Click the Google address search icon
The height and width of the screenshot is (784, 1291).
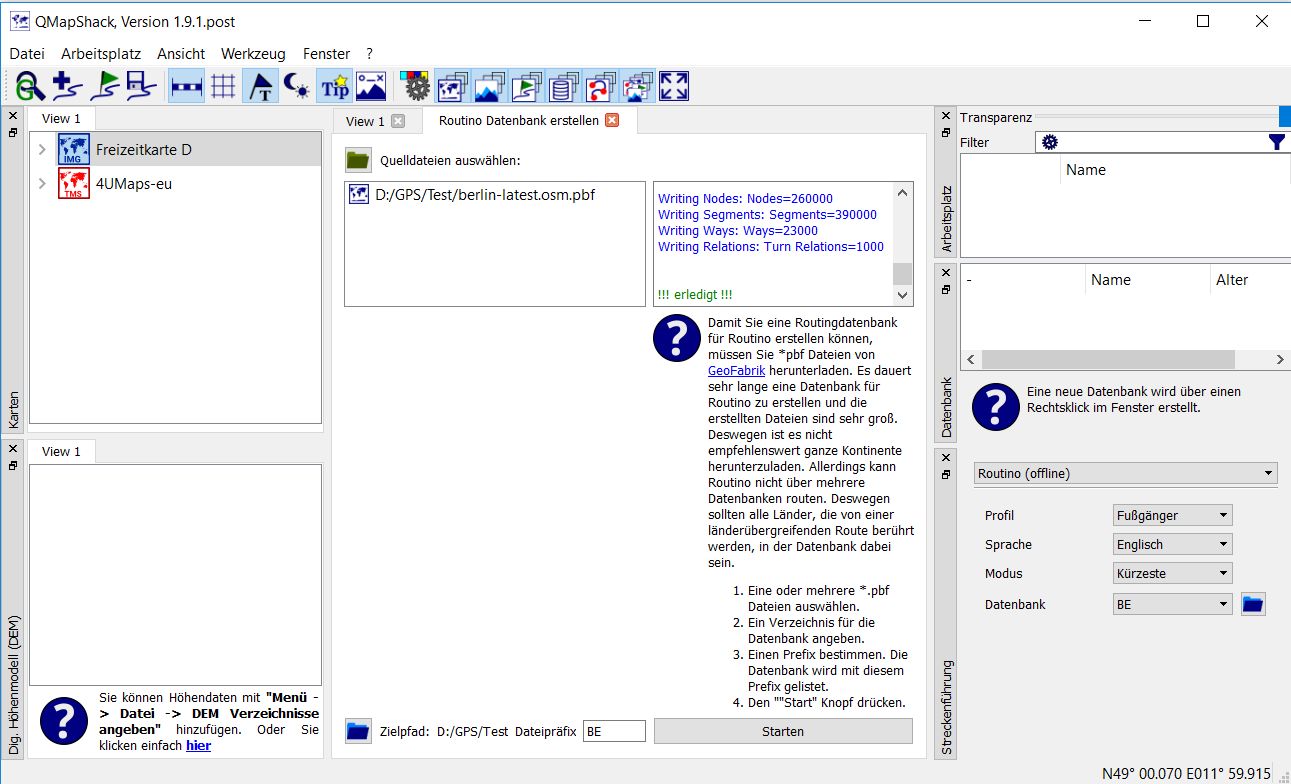(30, 87)
